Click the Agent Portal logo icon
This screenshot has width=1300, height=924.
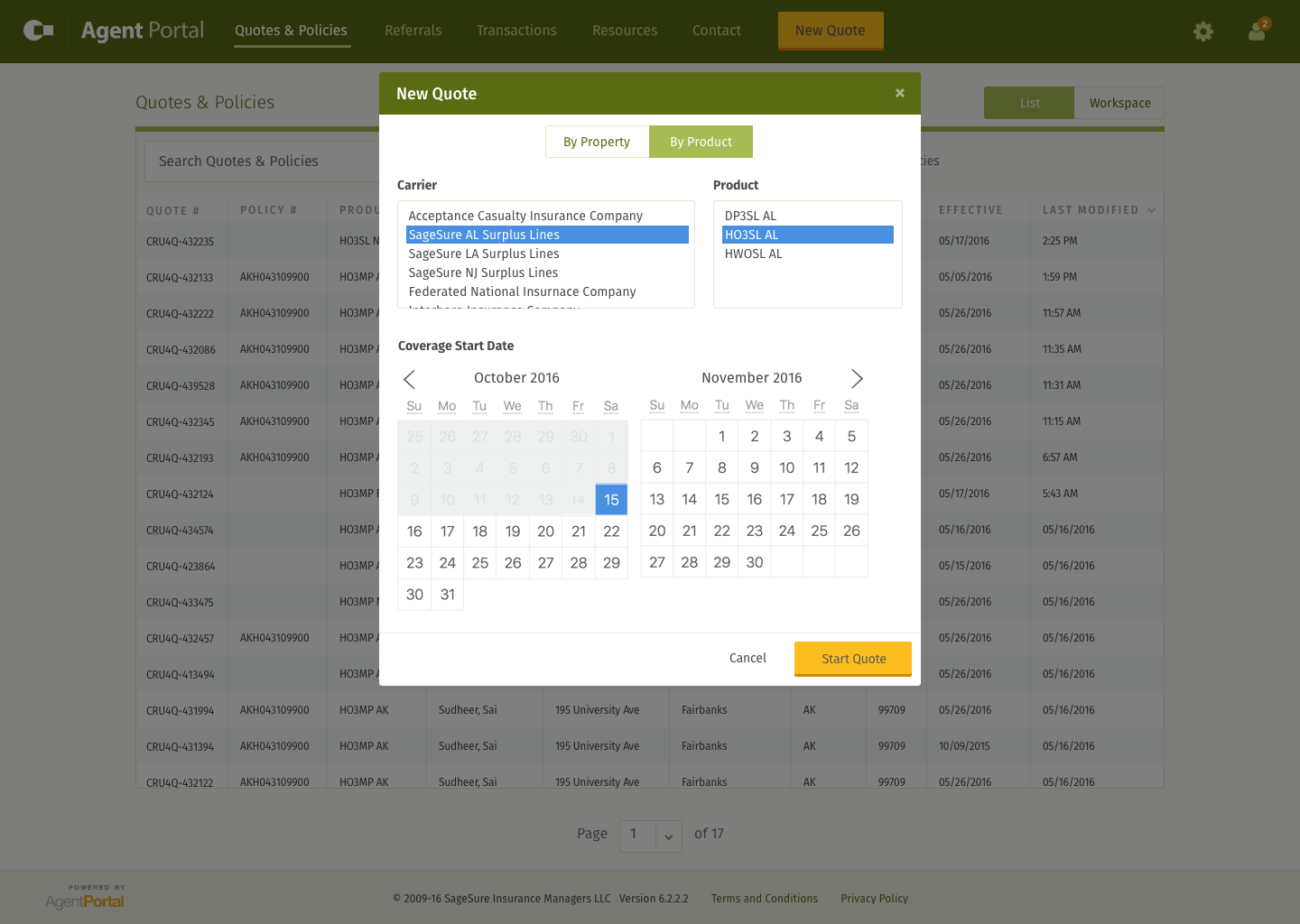pos(39,31)
